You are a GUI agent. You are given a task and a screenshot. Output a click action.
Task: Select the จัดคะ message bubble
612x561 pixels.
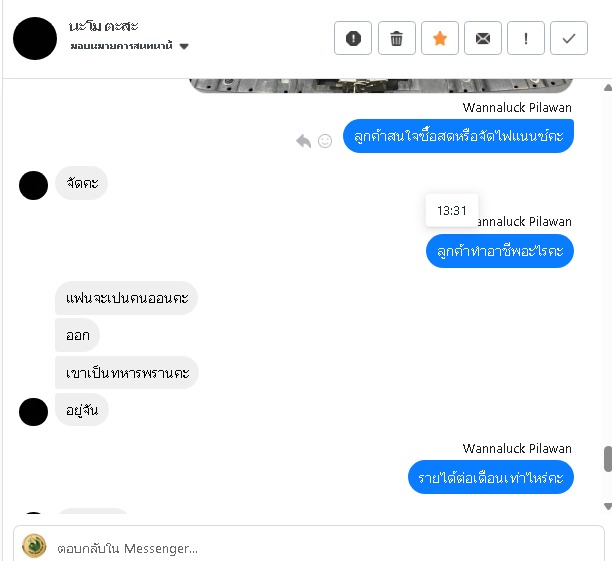point(82,183)
